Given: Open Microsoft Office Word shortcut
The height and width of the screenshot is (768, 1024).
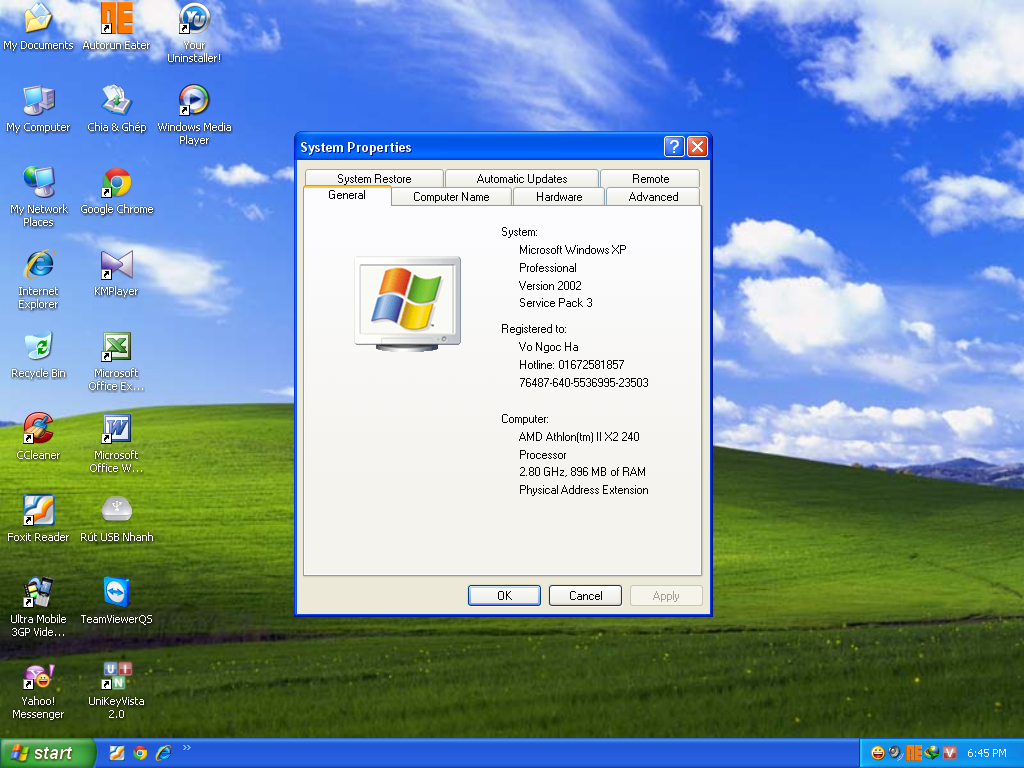Looking at the screenshot, I should pyautogui.click(x=116, y=443).
